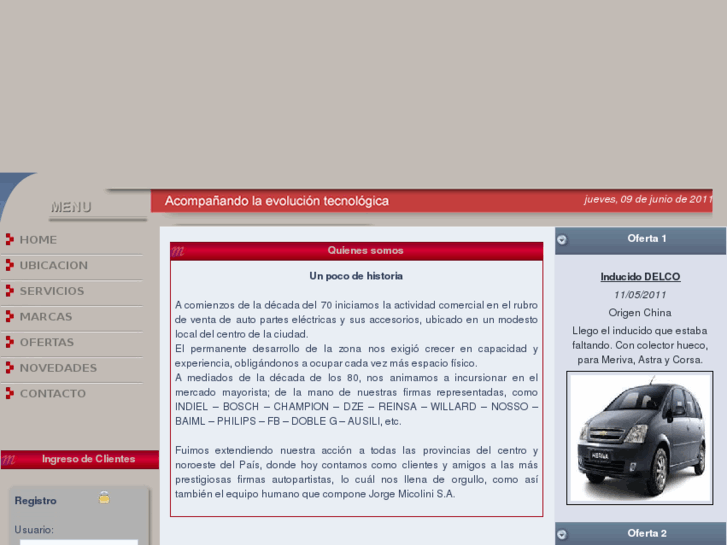Click the 'Ingreso de Clientes' header
Screen dimensions: 727x545
click(80, 459)
